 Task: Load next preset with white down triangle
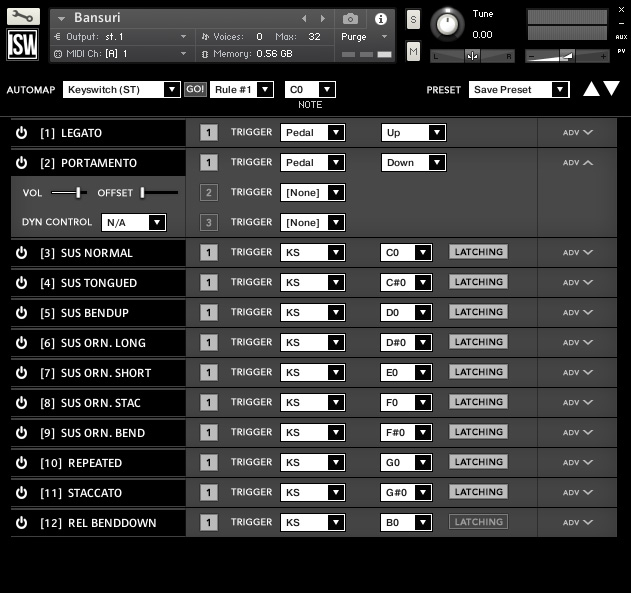click(x=611, y=89)
